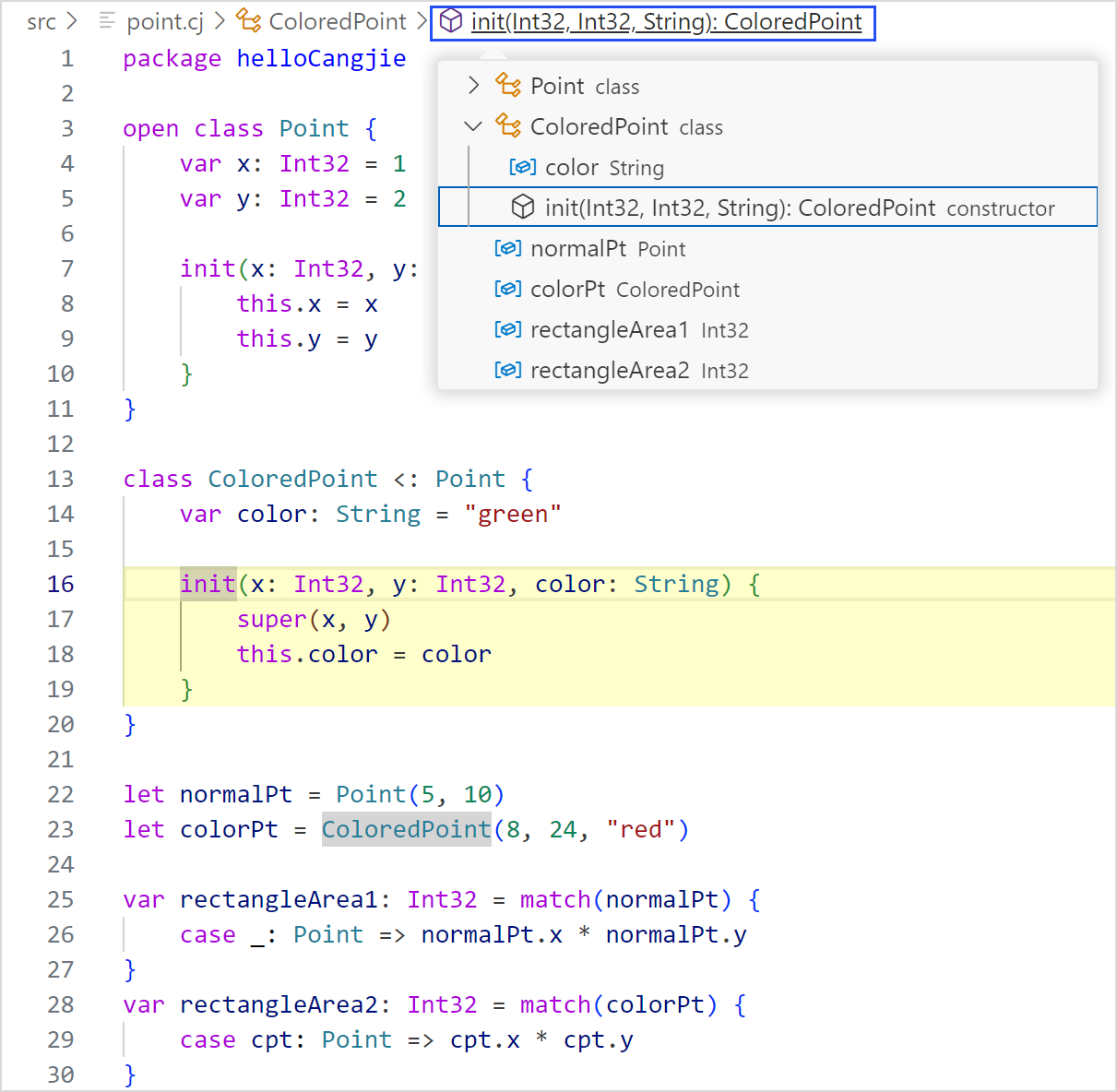Image resolution: width=1117 pixels, height=1092 pixels.
Task: Expand the Point class tree node
Action: 474,86
